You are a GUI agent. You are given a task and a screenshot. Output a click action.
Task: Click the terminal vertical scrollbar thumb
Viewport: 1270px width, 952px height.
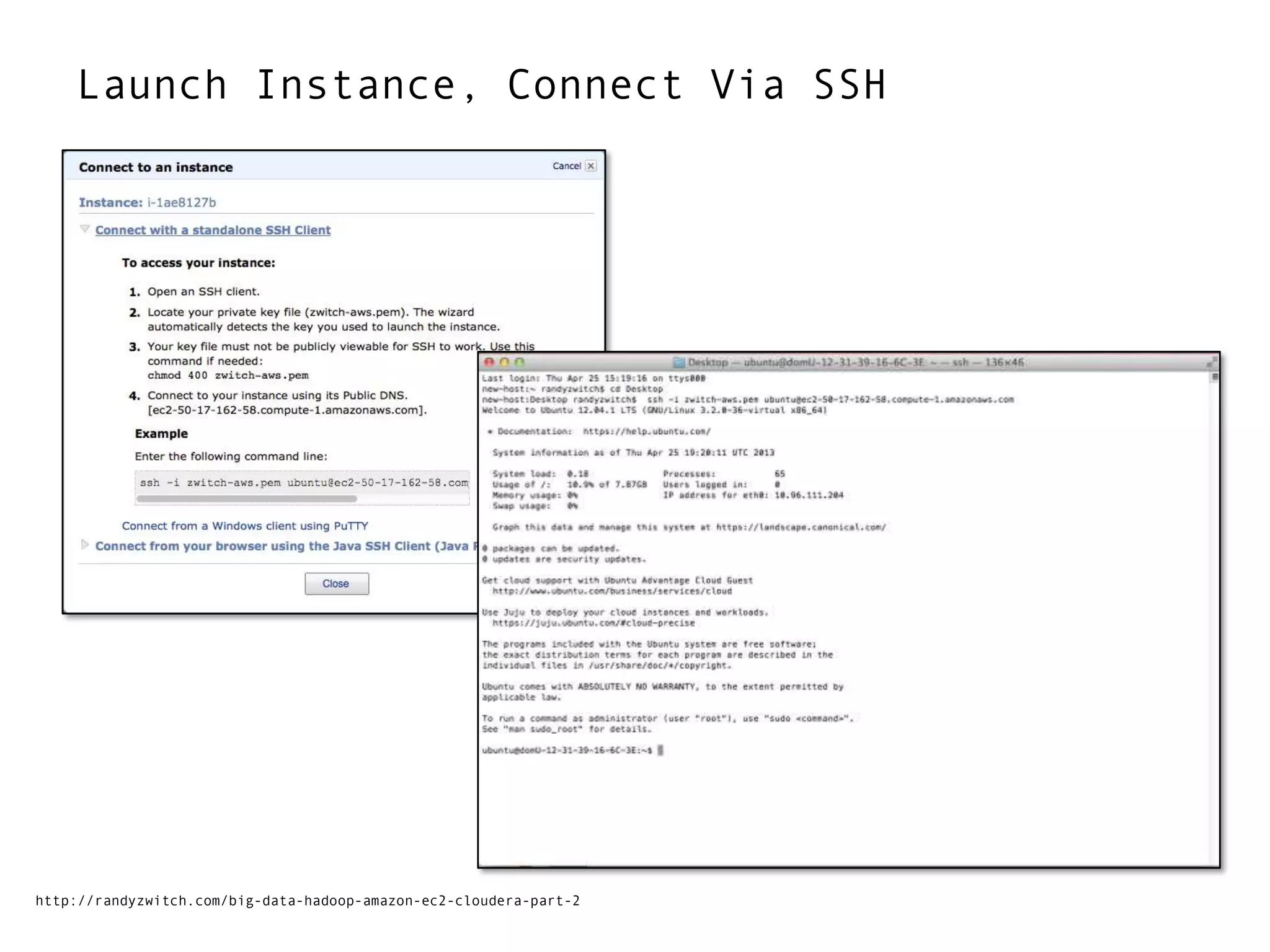tap(1215, 377)
